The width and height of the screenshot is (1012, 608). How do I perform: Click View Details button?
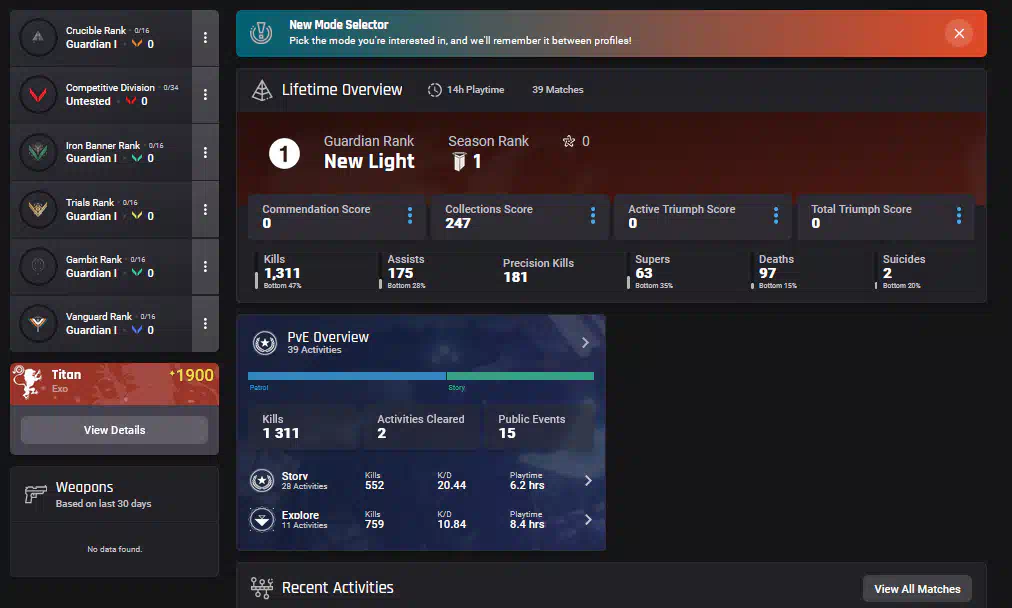pyautogui.click(x=114, y=430)
